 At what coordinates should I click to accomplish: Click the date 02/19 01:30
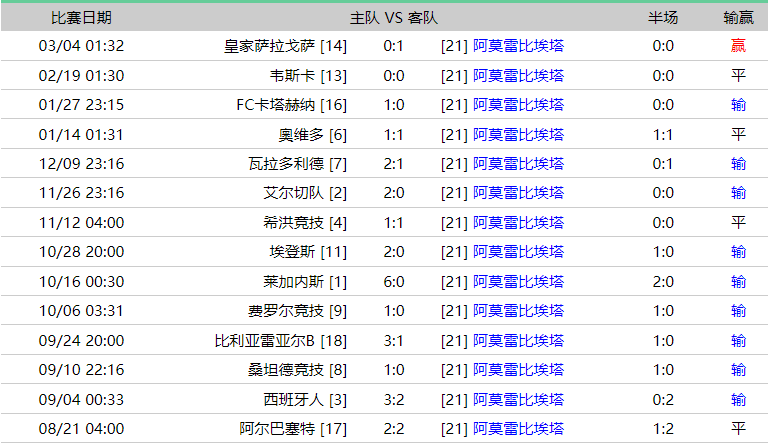click(81, 75)
